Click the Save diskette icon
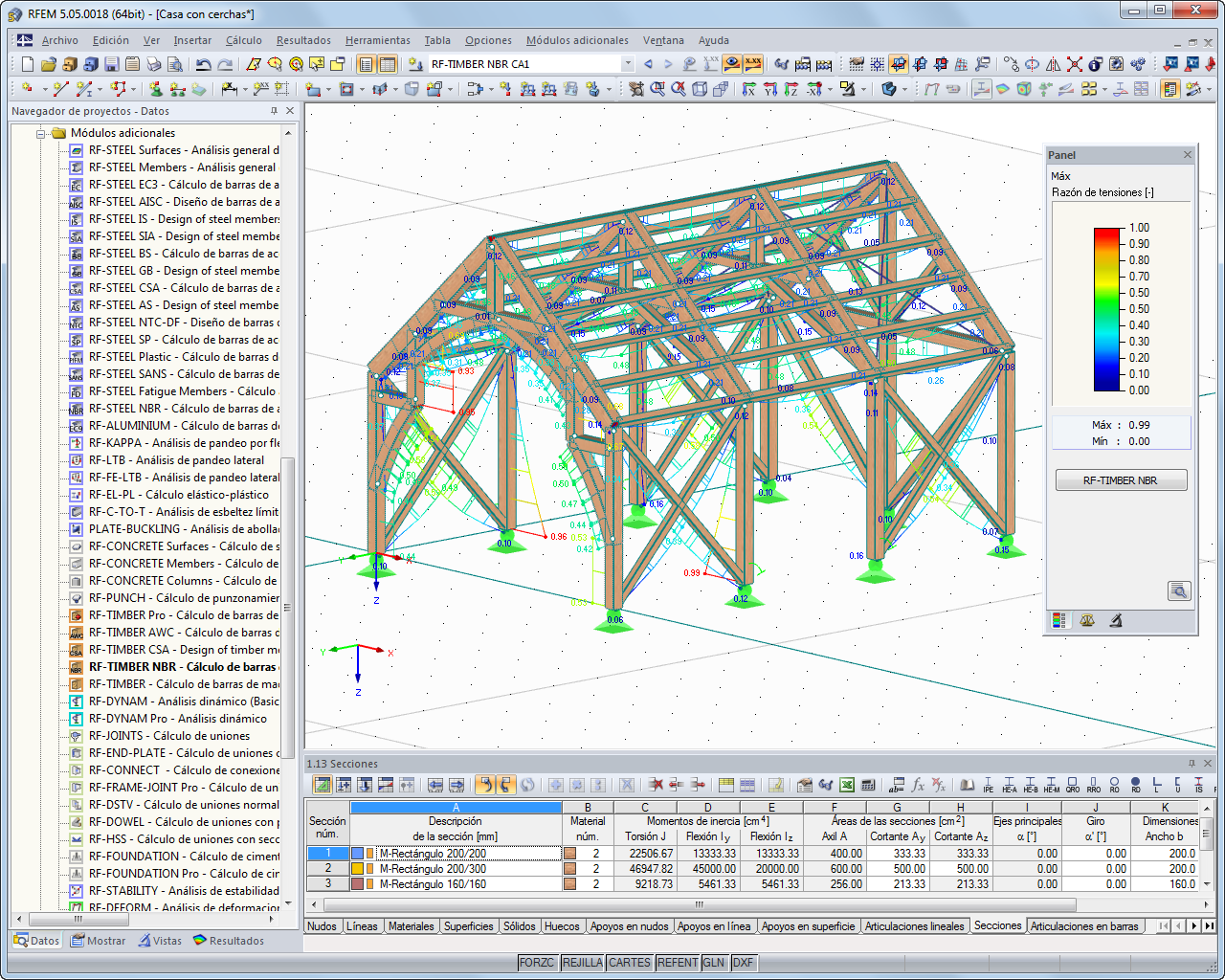This screenshot has height=980, width=1225. (x=111, y=64)
